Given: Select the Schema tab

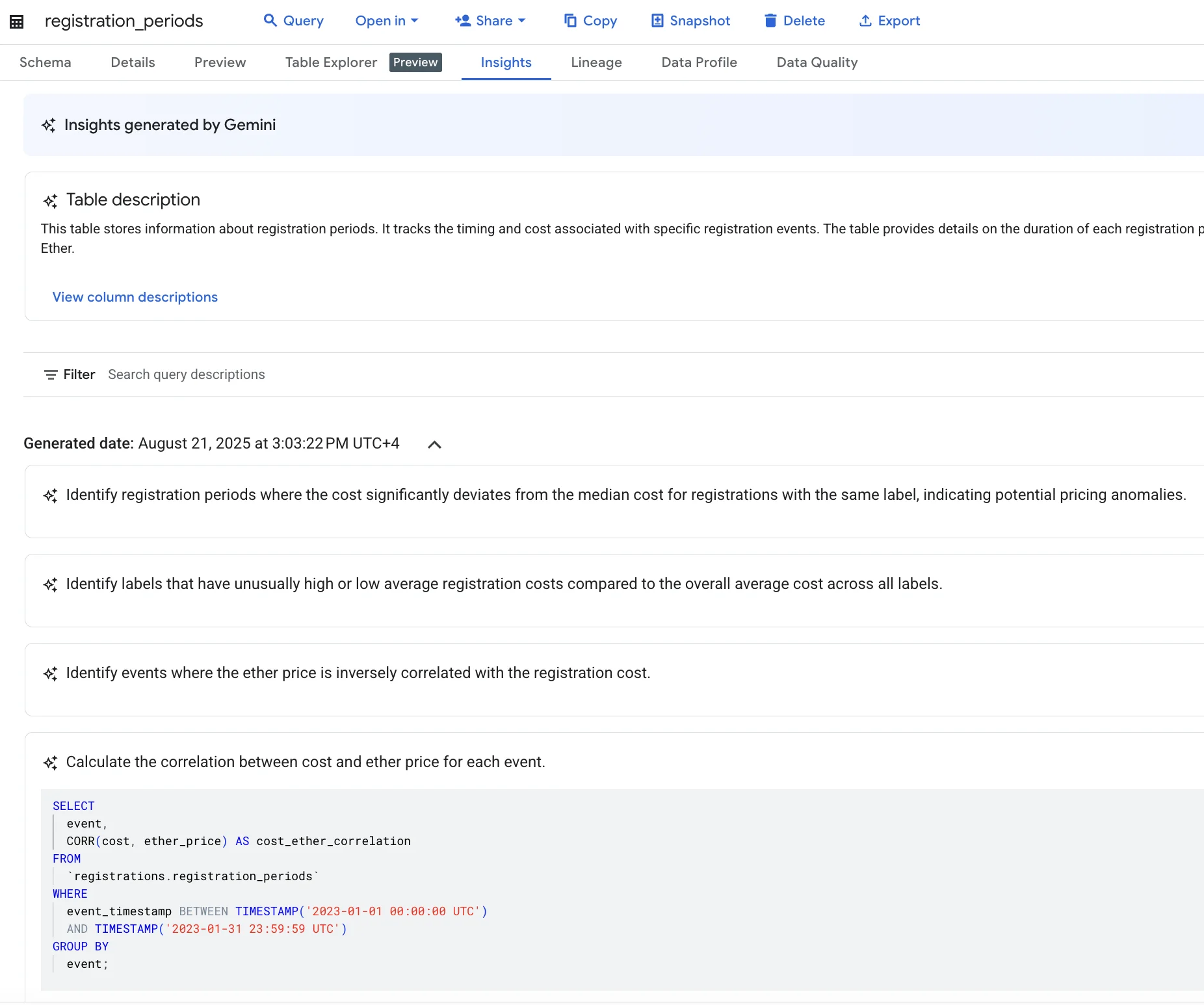Looking at the screenshot, I should click(x=44, y=62).
